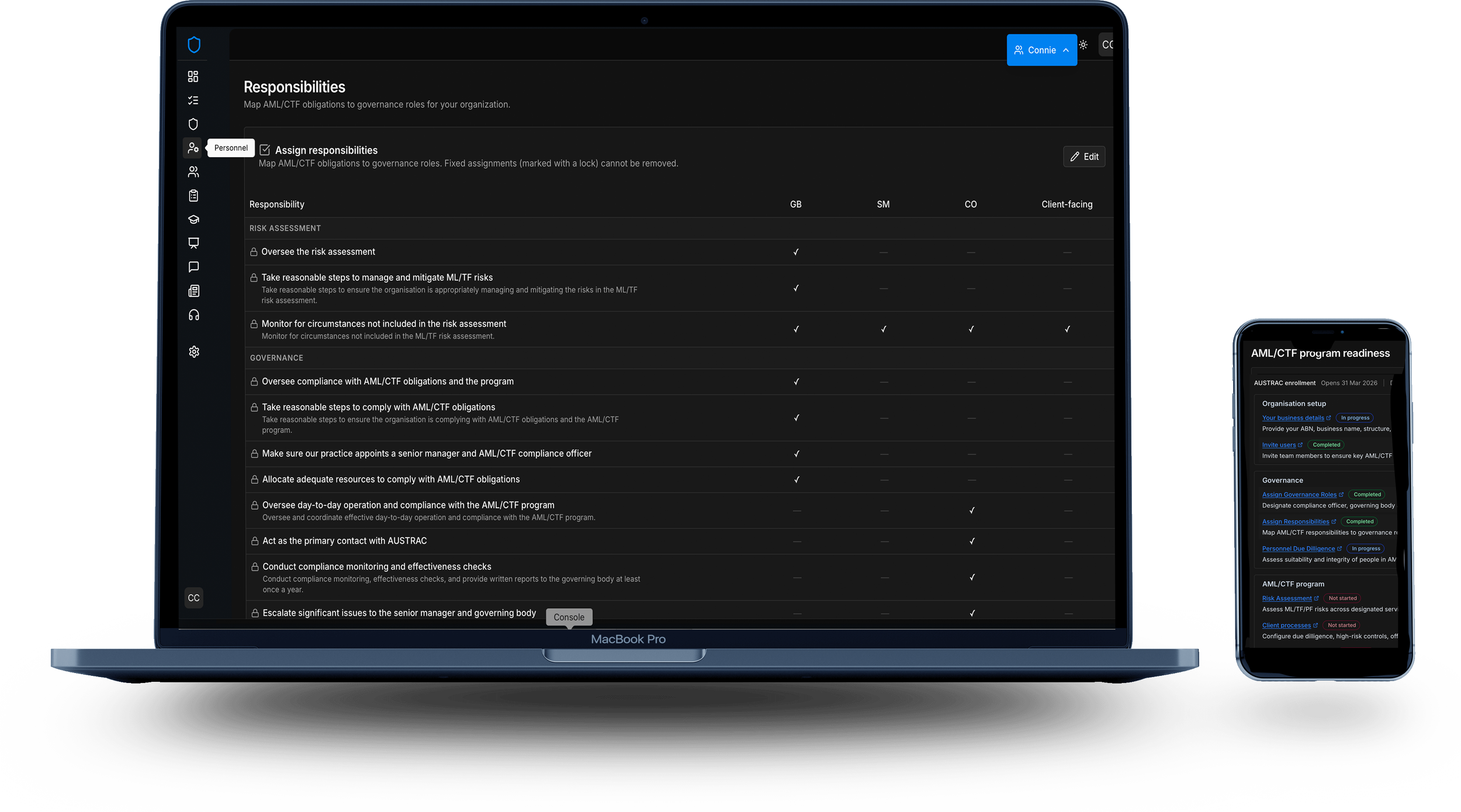Click the checklist tasks sidebar icon
Screen dimensions: 1461x812
click(x=193, y=100)
